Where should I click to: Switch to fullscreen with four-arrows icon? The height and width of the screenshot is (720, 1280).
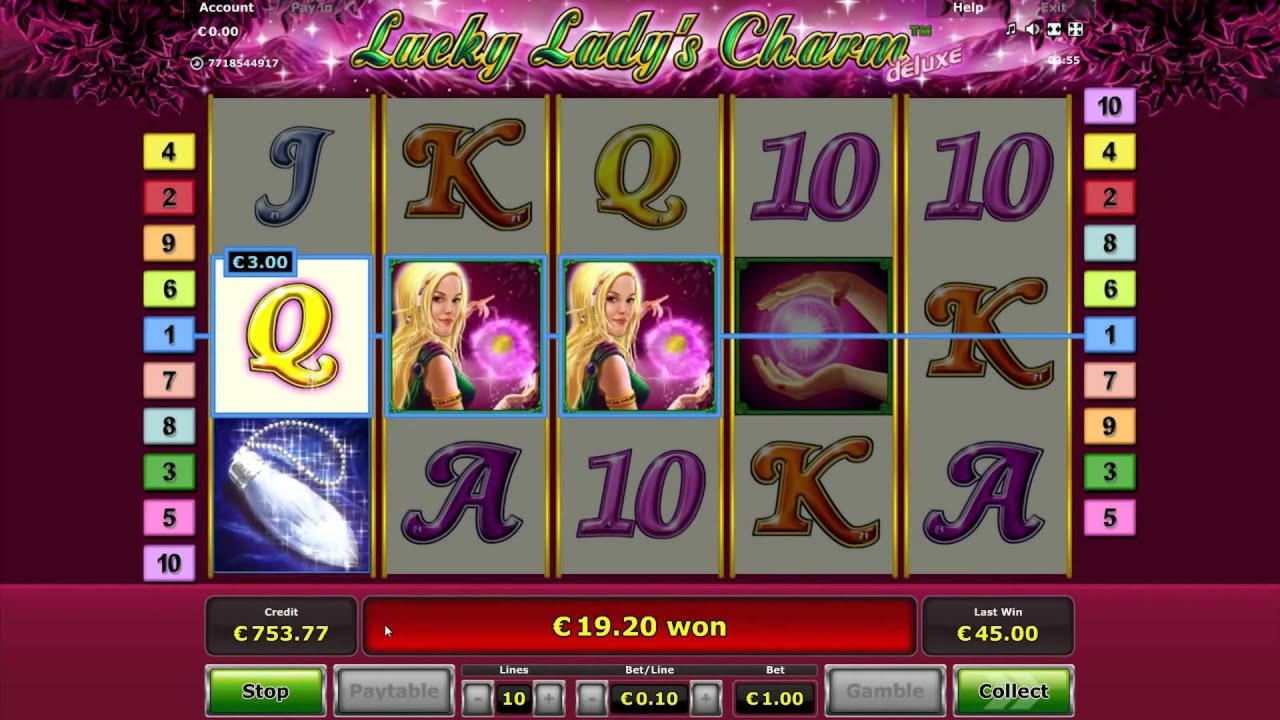click(x=1075, y=30)
